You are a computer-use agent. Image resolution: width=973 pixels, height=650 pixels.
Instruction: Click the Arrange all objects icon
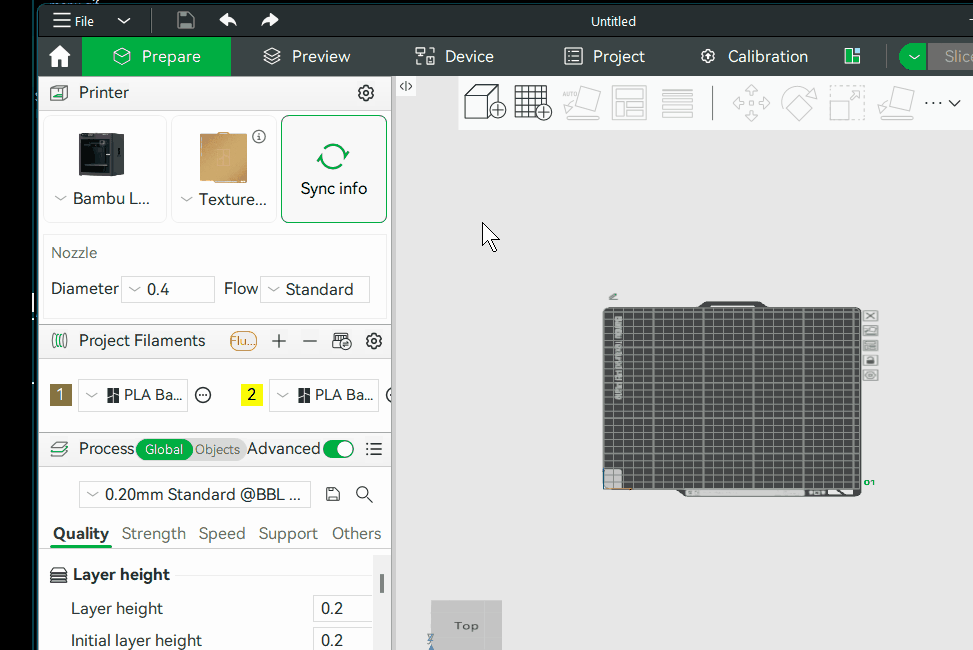click(629, 102)
